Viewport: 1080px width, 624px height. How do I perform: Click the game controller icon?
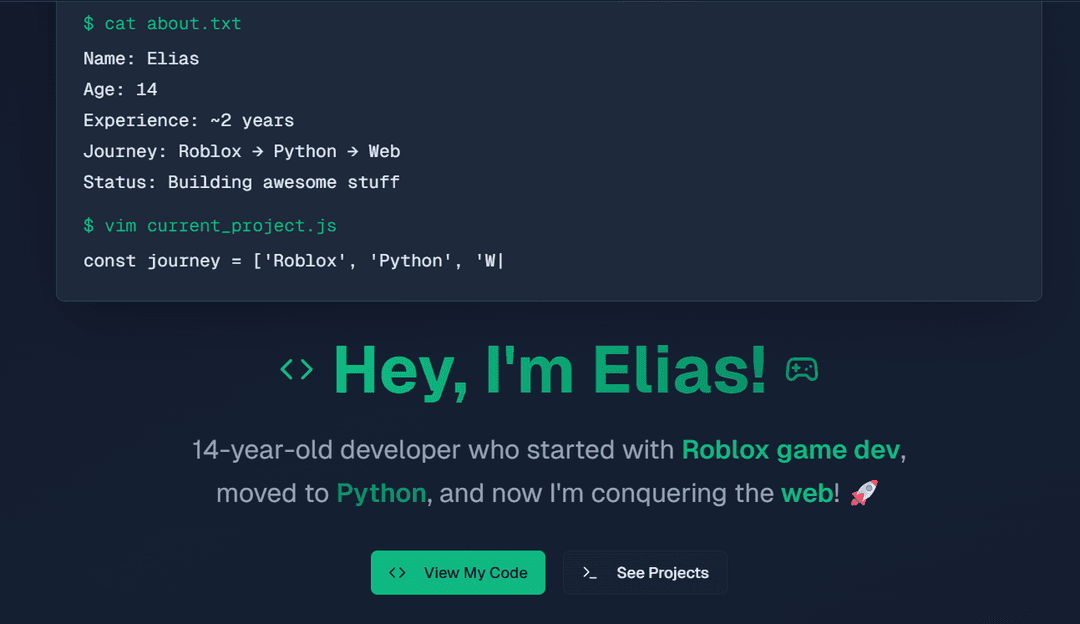coord(801,370)
